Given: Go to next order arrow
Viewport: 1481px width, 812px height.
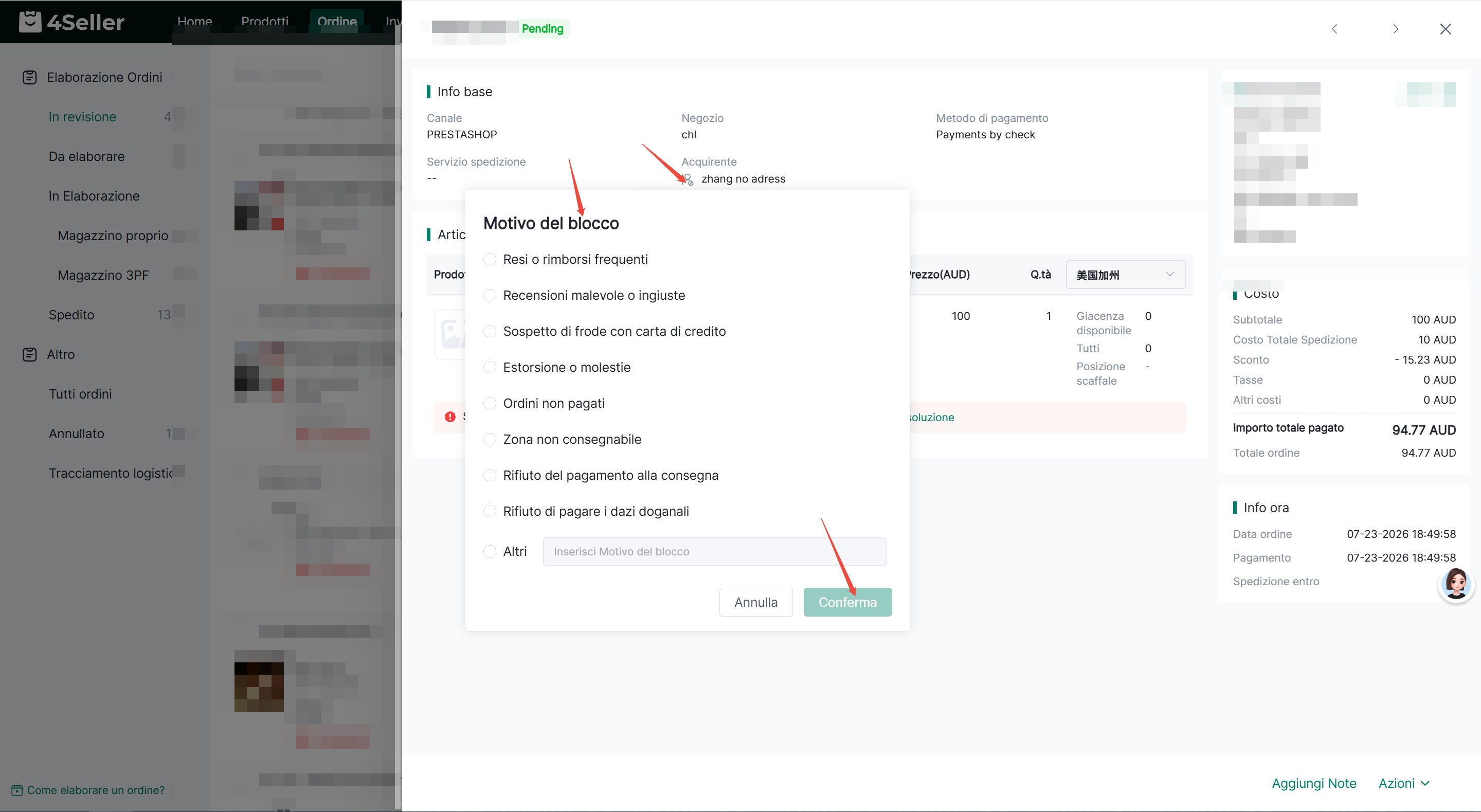Looking at the screenshot, I should coord(1395,29).
